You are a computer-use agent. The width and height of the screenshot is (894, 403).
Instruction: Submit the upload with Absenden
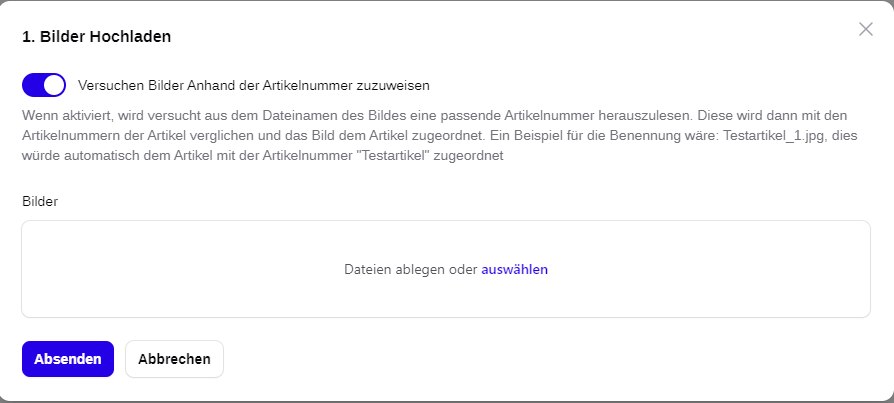click(68, 359)
